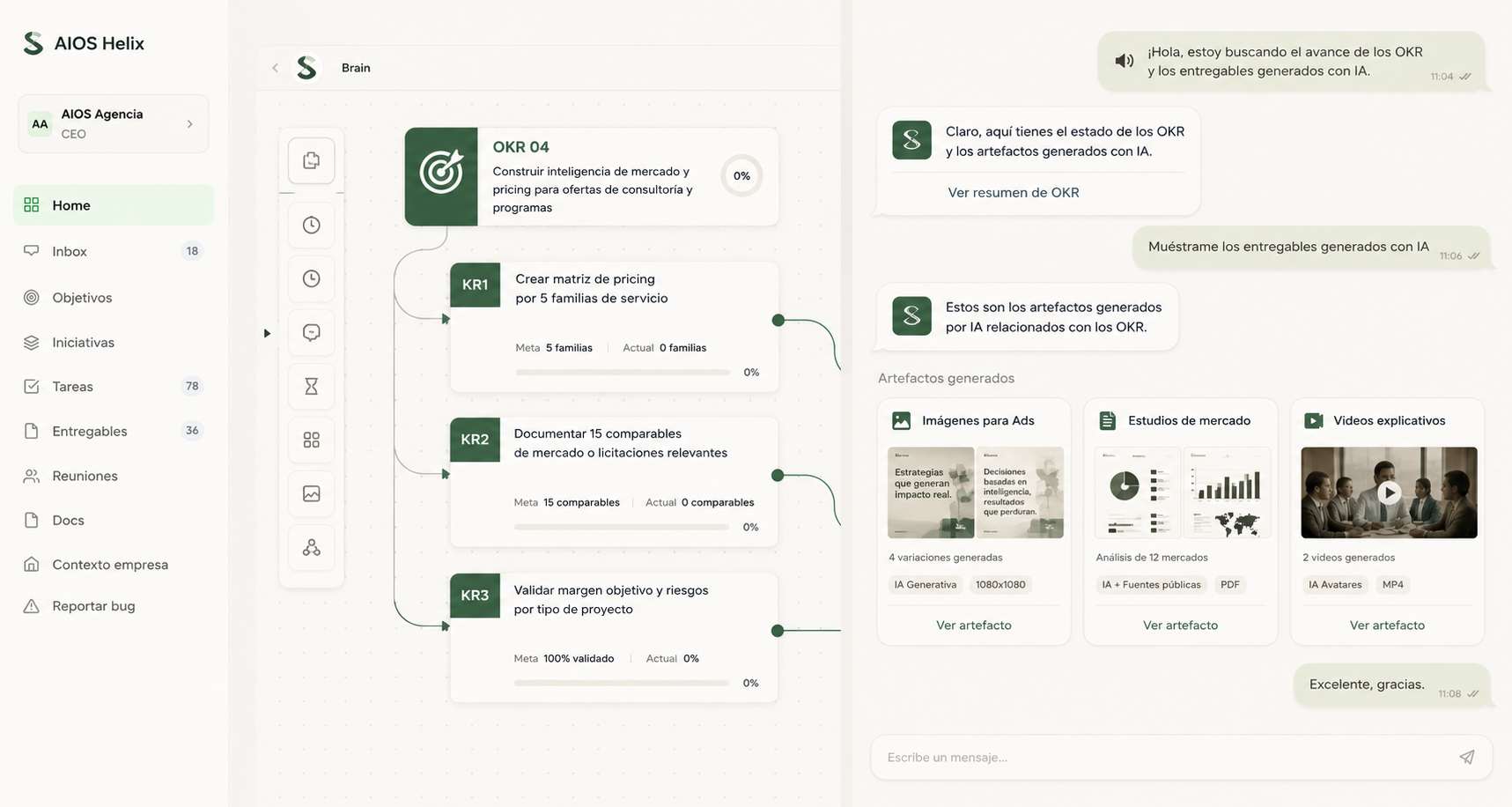Screen dimensions: 1512x807
Task: Open Ver artefacto for Imágenes para Ads
Action: point(974,626)
